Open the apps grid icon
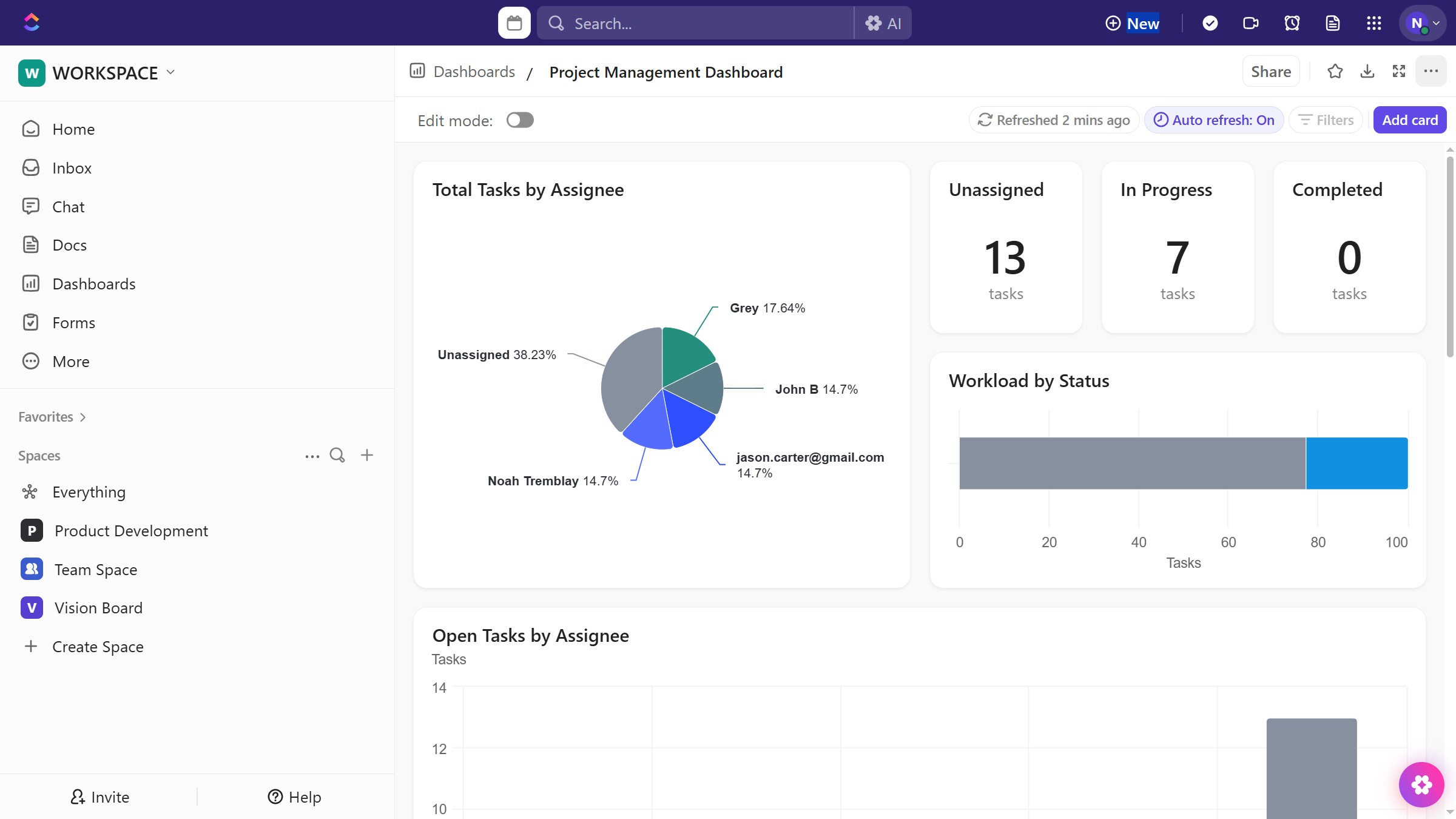This screenshot has height=819, width=1456. coord(1373,22)
